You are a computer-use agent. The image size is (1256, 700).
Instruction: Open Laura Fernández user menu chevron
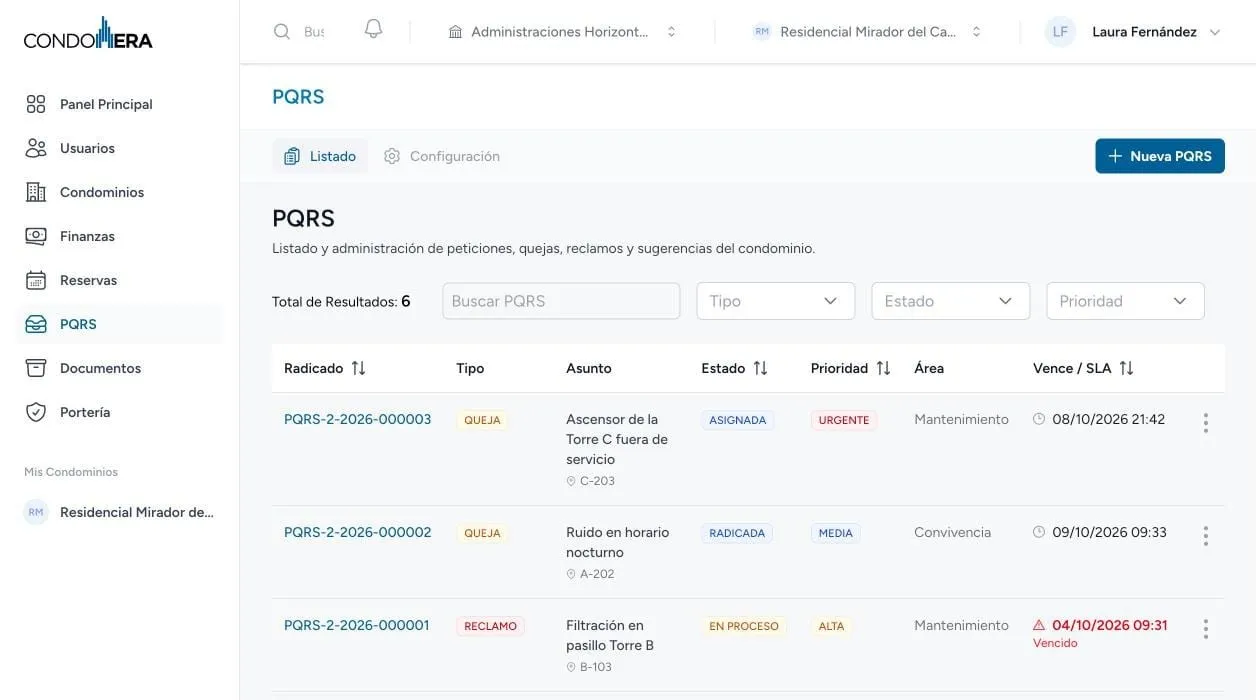1215,32
